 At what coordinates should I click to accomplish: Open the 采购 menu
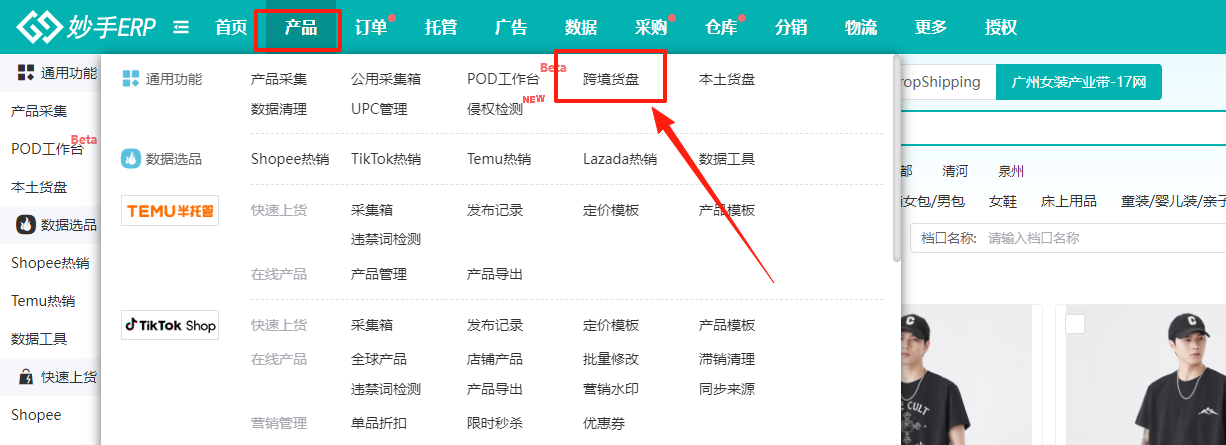(x=651, y=27)
